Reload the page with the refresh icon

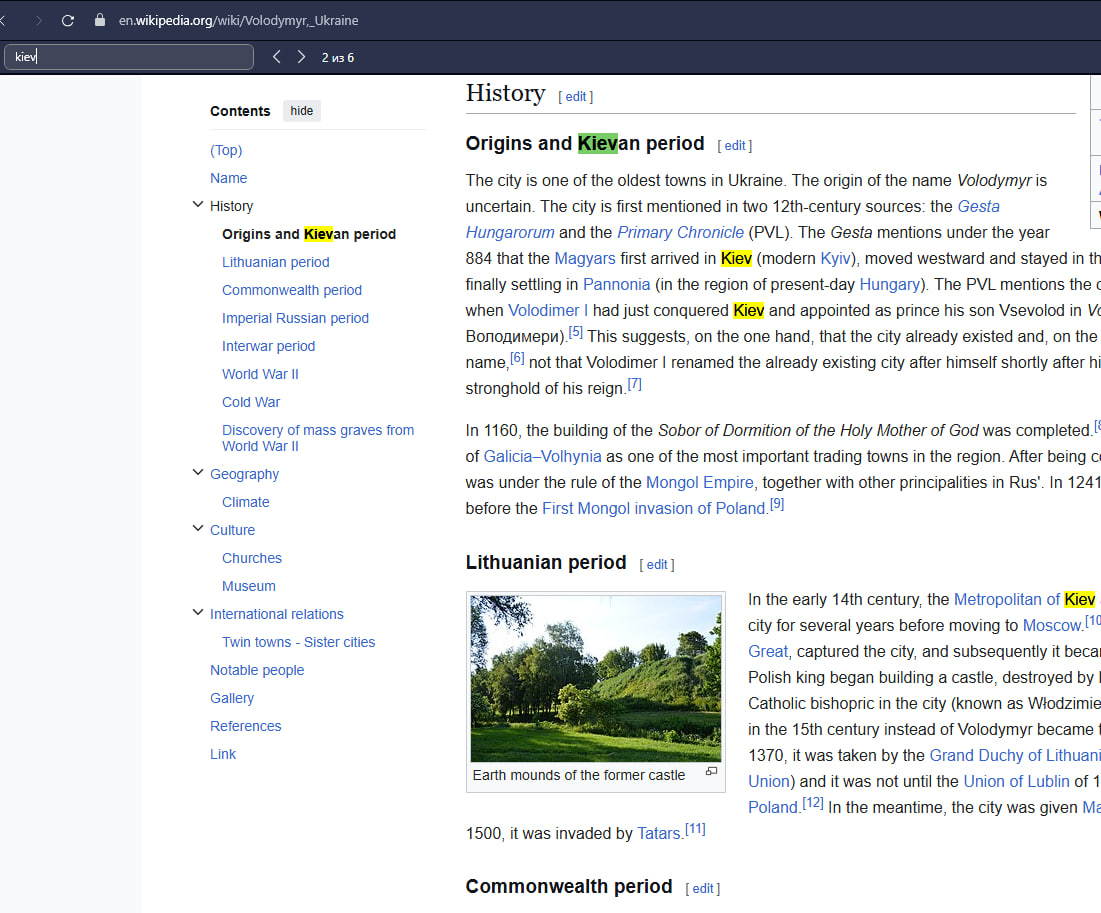[67, 20]
